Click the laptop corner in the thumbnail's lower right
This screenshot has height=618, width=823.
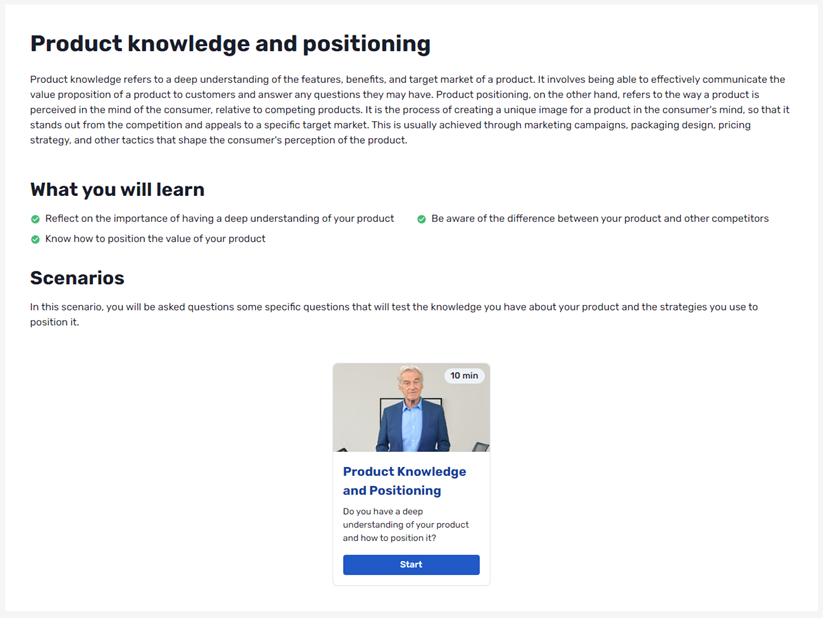pyautogui.click(x=480, y=447)
